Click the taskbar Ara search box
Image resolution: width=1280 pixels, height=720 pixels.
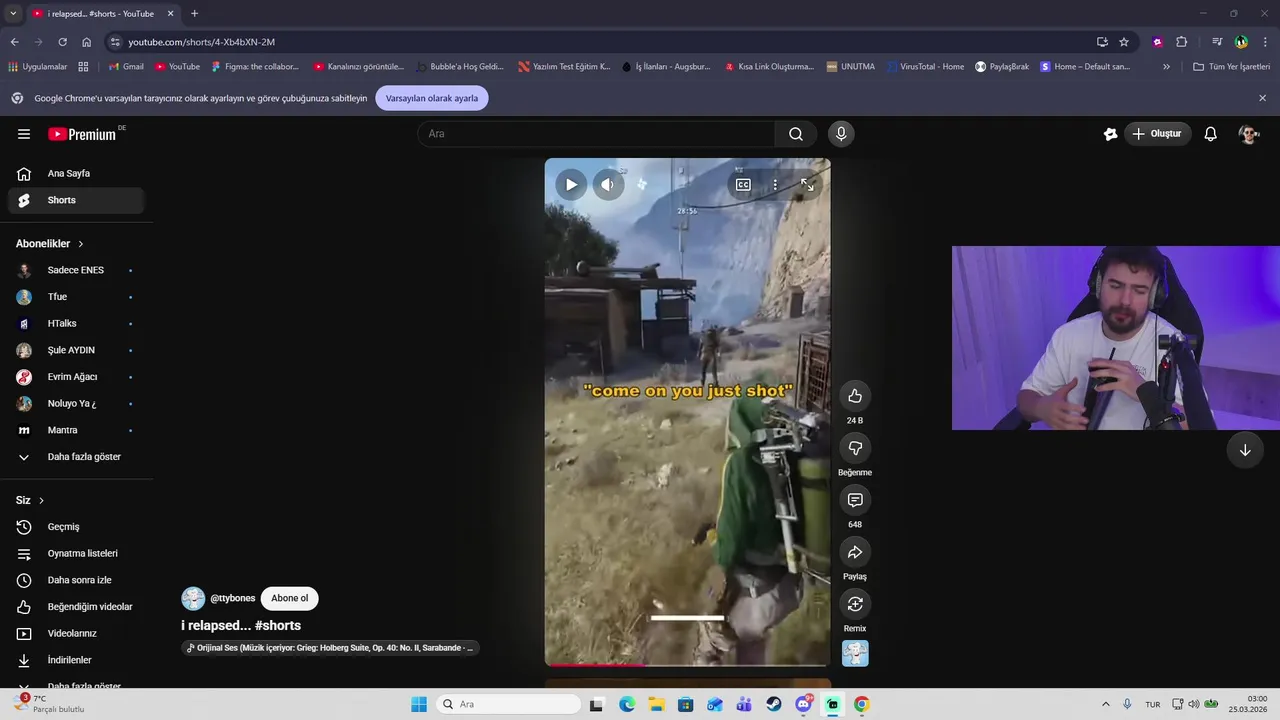point(508,704)
